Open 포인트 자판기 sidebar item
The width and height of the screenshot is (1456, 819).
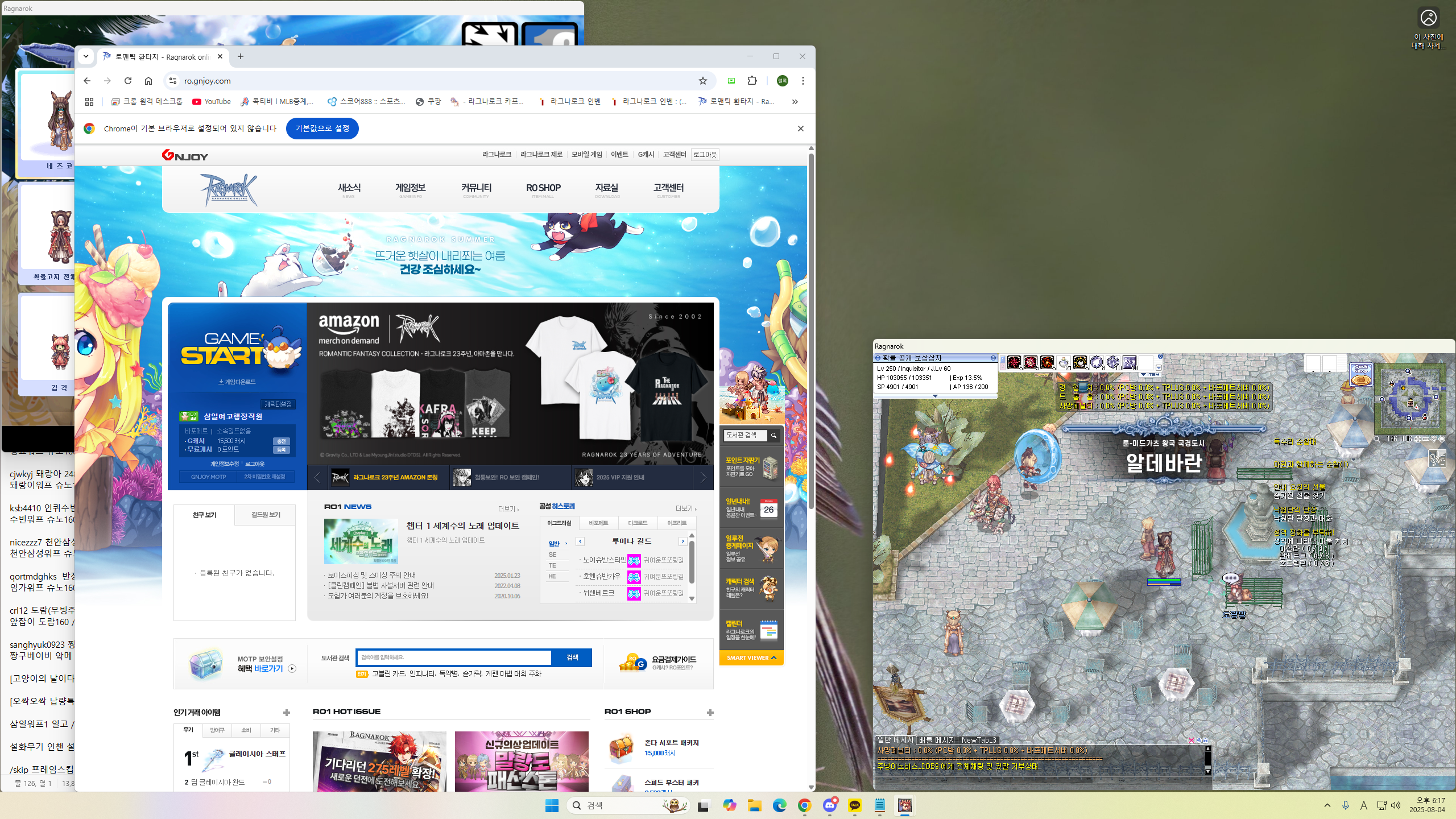pos(751,467)
